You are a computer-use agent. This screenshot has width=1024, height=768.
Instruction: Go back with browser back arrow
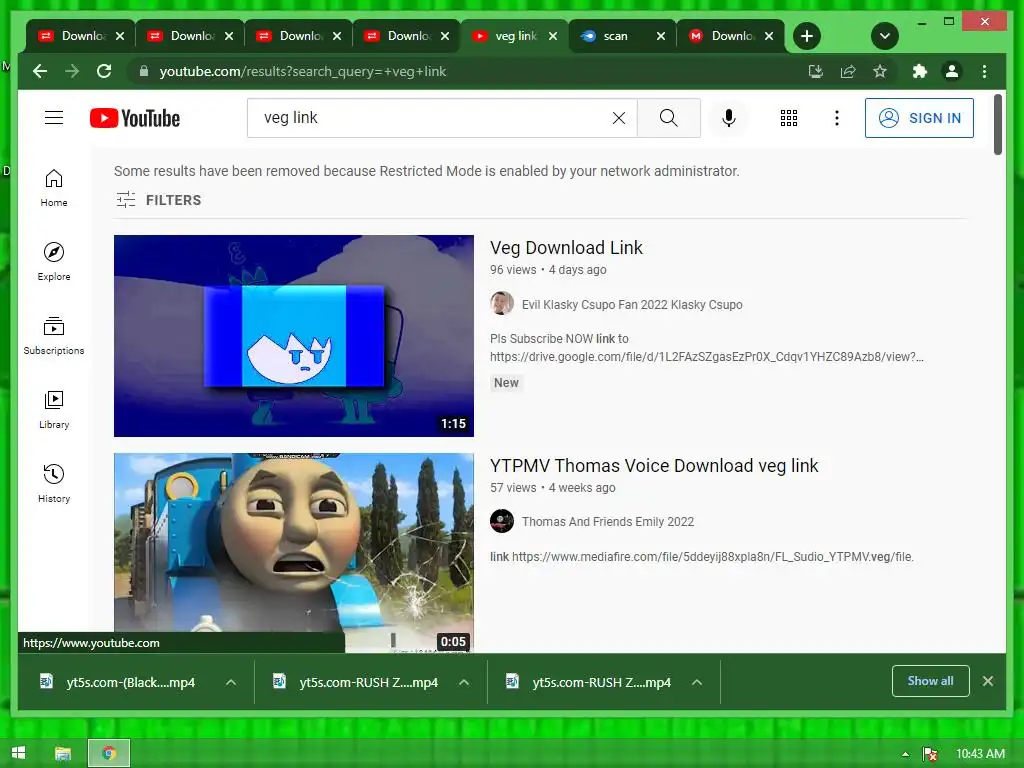tap(40, 71)
